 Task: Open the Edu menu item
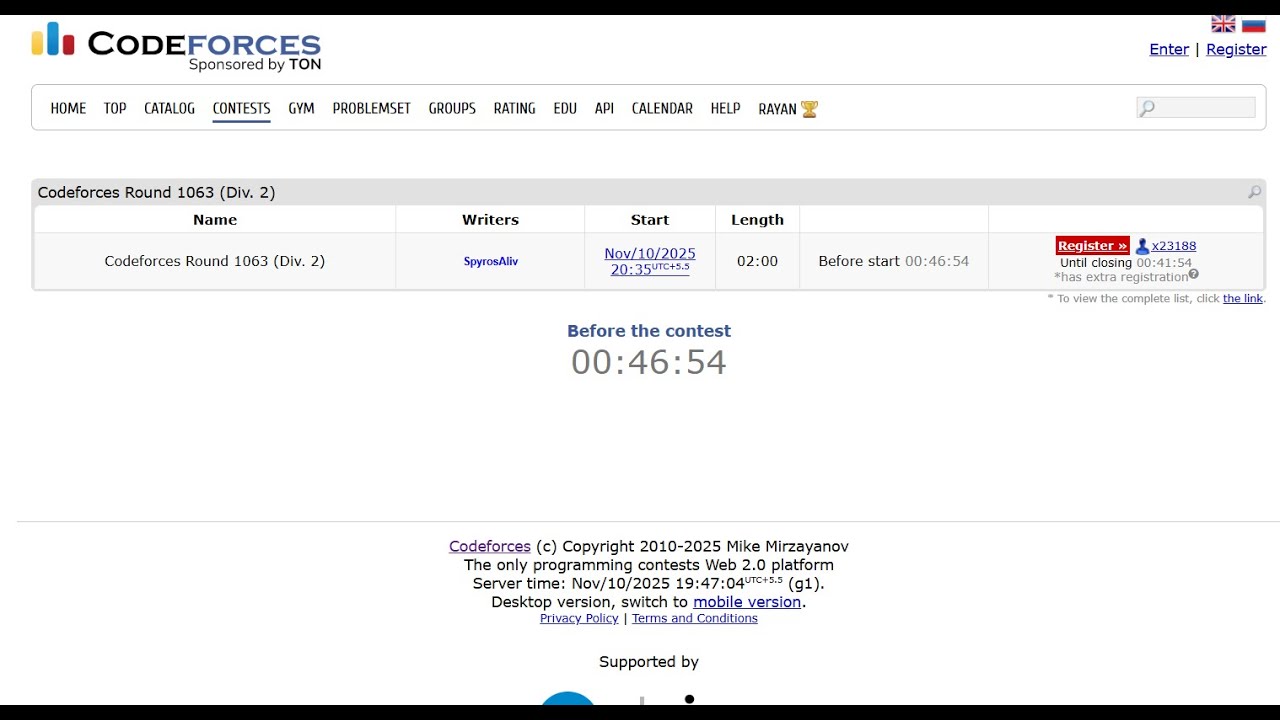pos(565,108)
